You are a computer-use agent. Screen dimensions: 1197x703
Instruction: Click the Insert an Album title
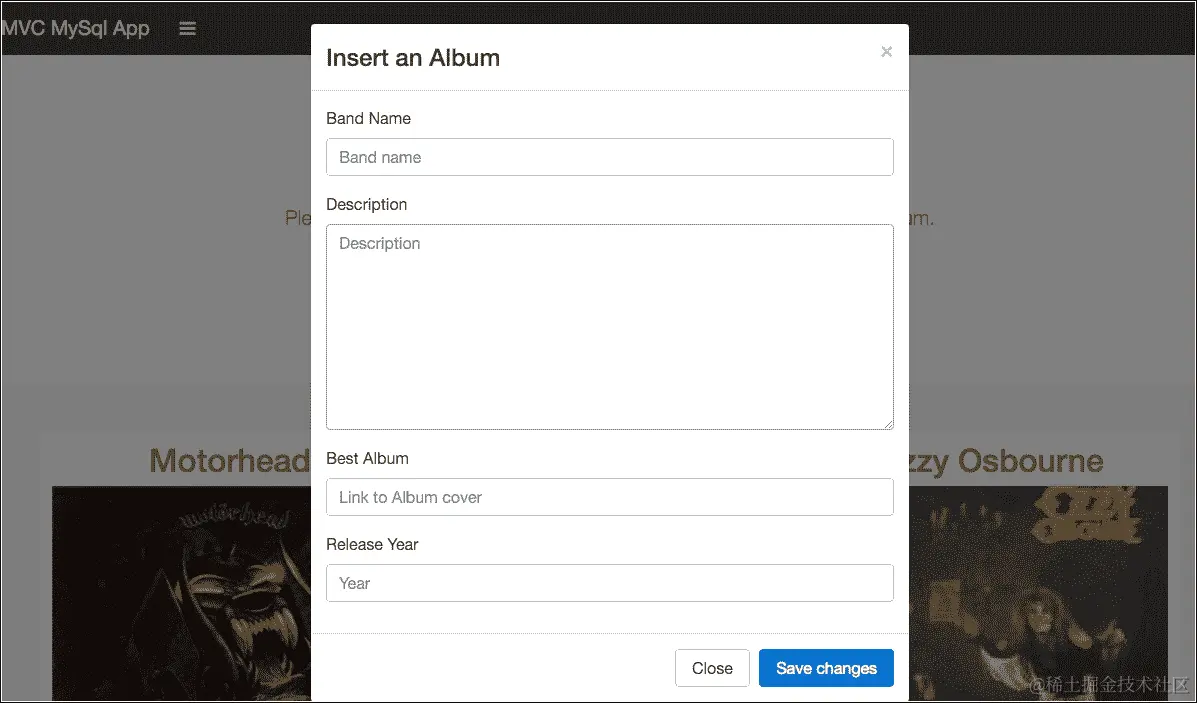point(412,58)
